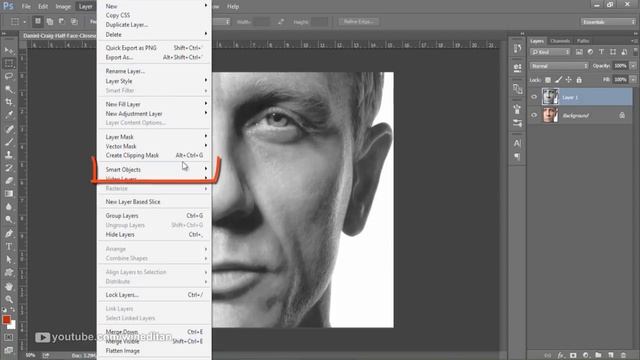The image size is (640, 360).
Task: Click the Refine Edge button
Action: click(359, 22)
